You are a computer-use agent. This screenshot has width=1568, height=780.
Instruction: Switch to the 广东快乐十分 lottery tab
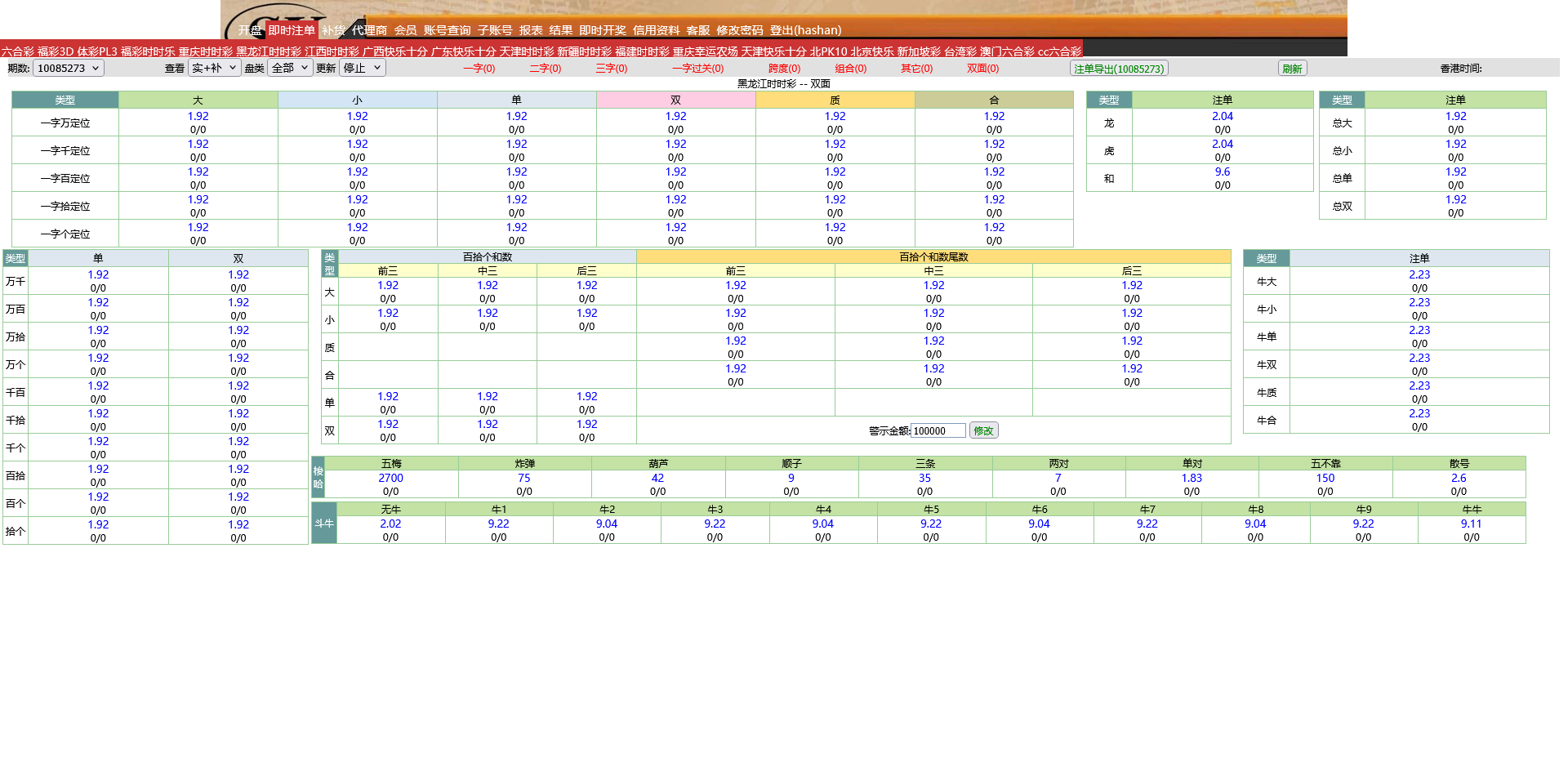tap(464, 51)
